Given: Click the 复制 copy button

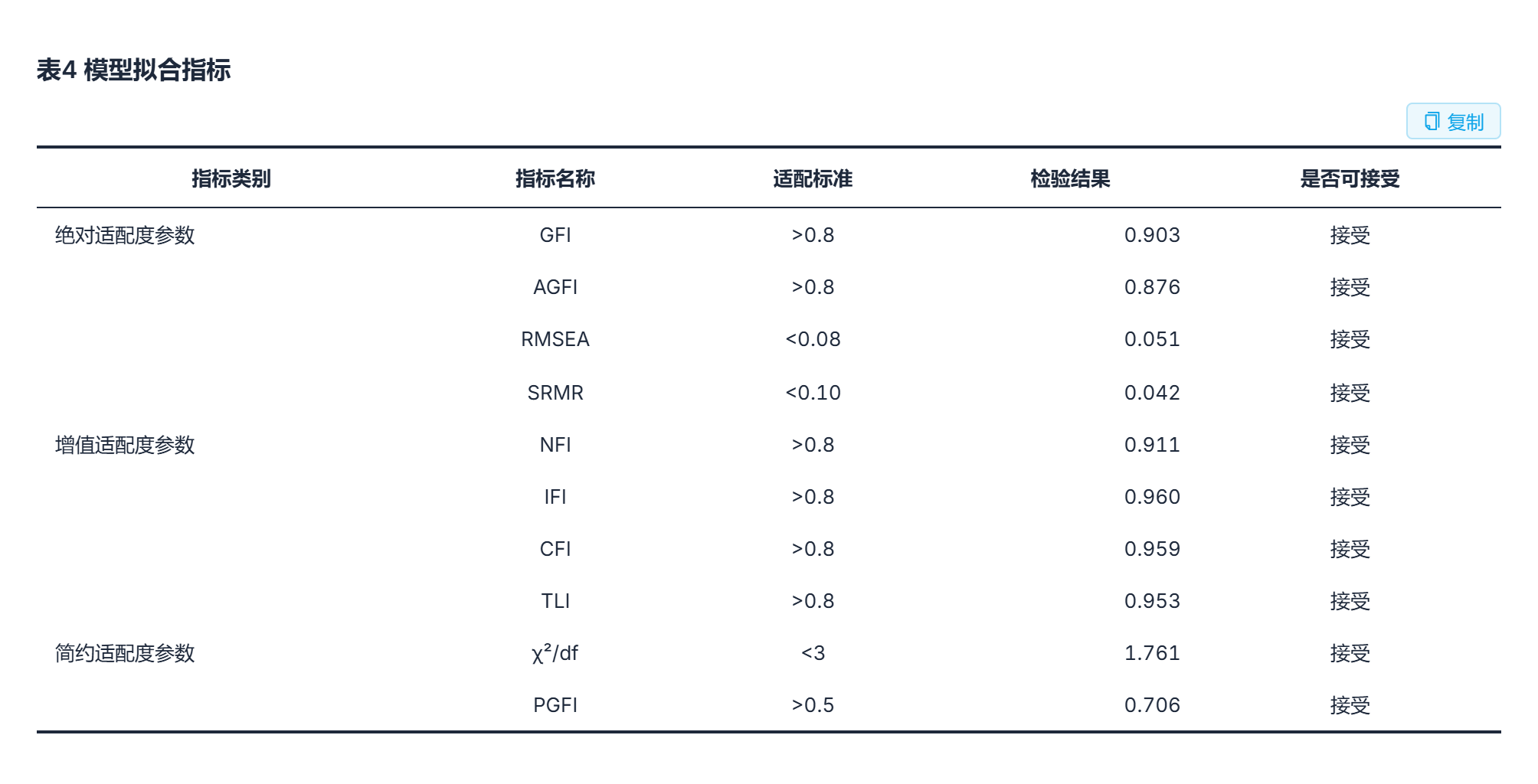Looking at the screenshot, I should click(1453, 121).
